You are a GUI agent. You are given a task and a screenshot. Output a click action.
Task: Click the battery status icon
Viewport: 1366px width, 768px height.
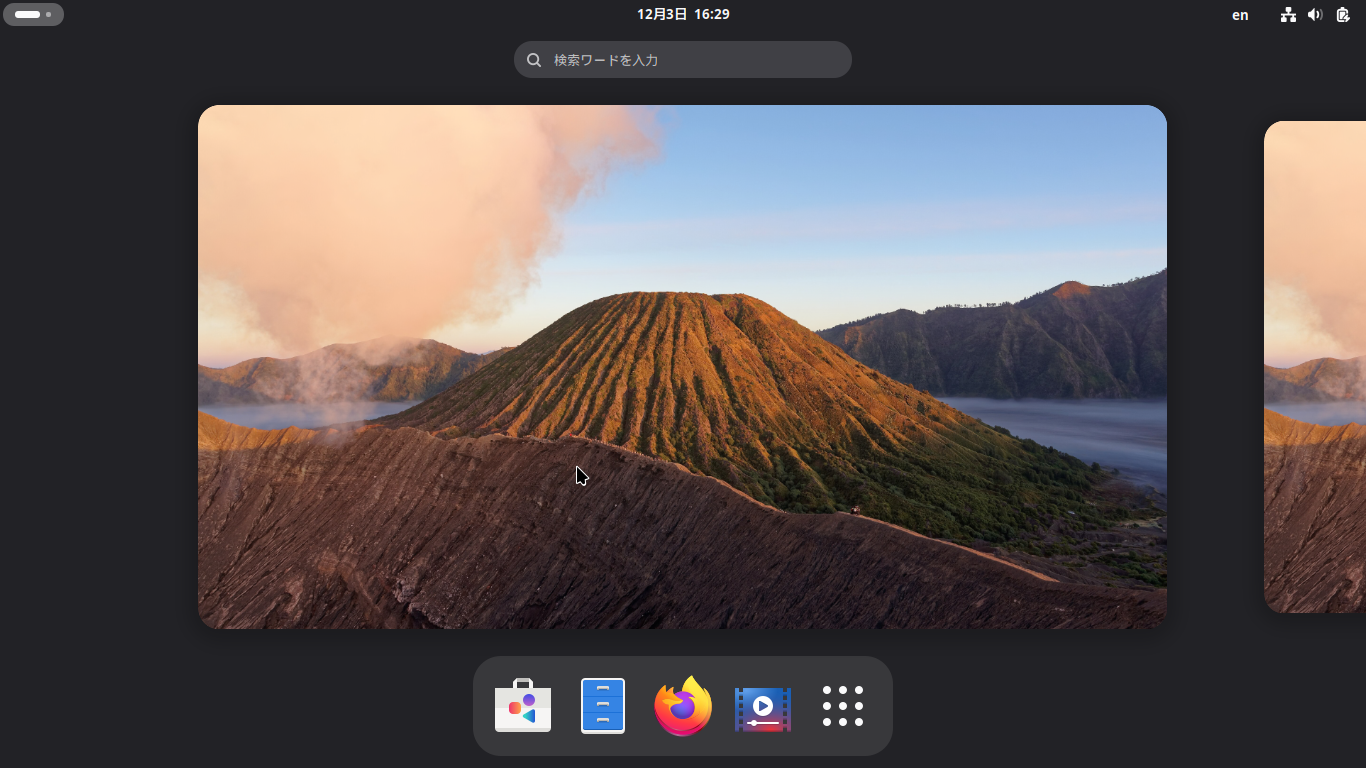tap(1343, 15)
